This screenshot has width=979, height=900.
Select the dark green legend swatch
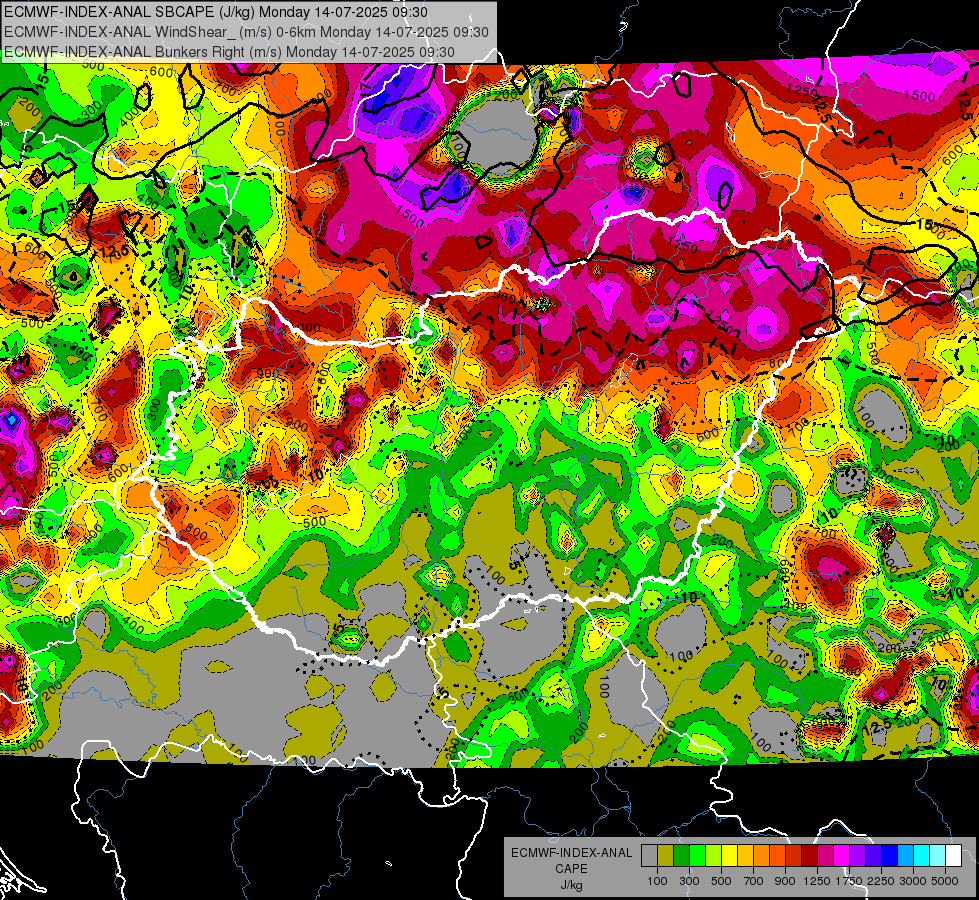click(x=681, y=855)
